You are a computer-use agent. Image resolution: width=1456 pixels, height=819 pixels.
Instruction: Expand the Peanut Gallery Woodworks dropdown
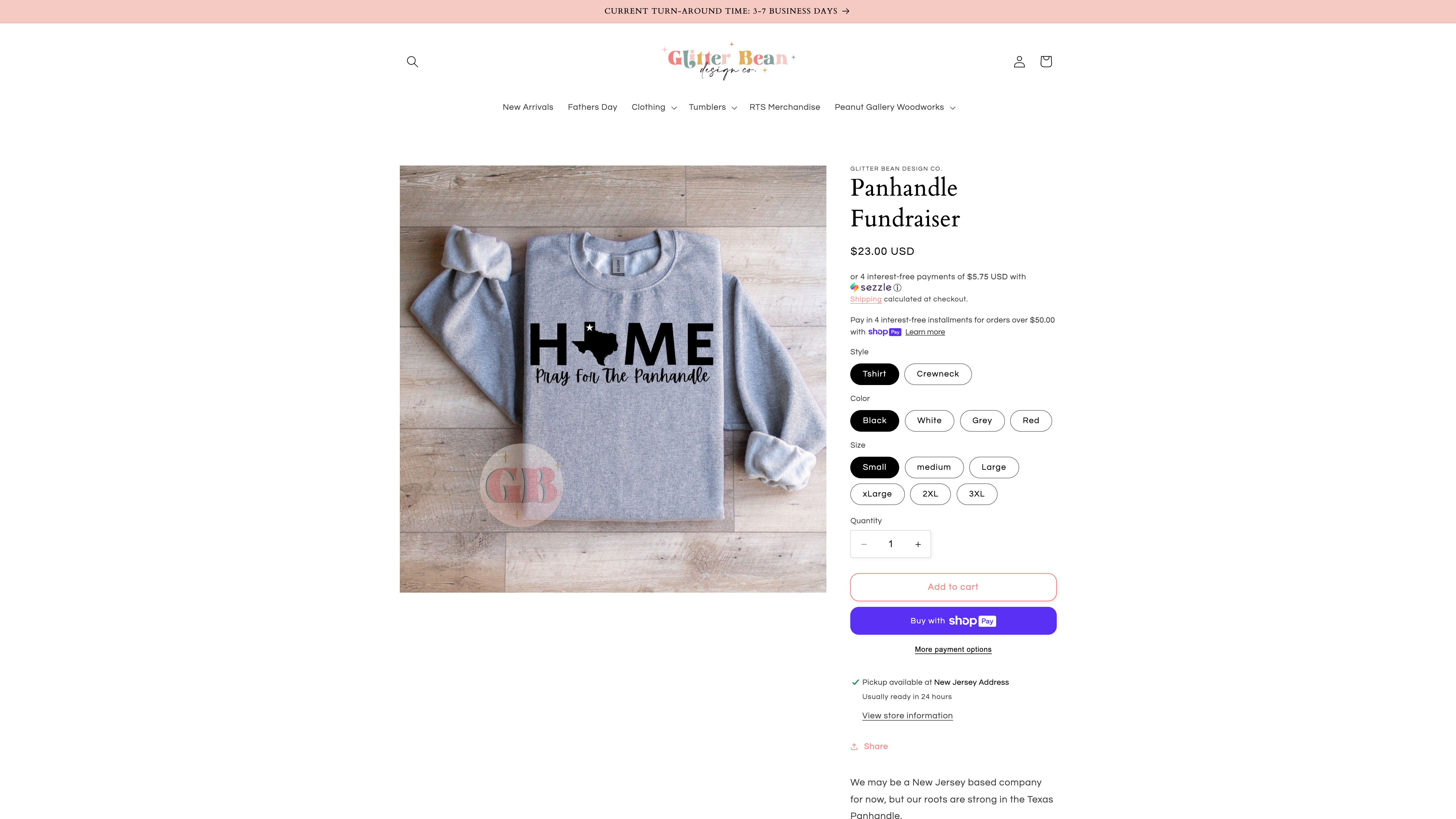coord(895,107)
